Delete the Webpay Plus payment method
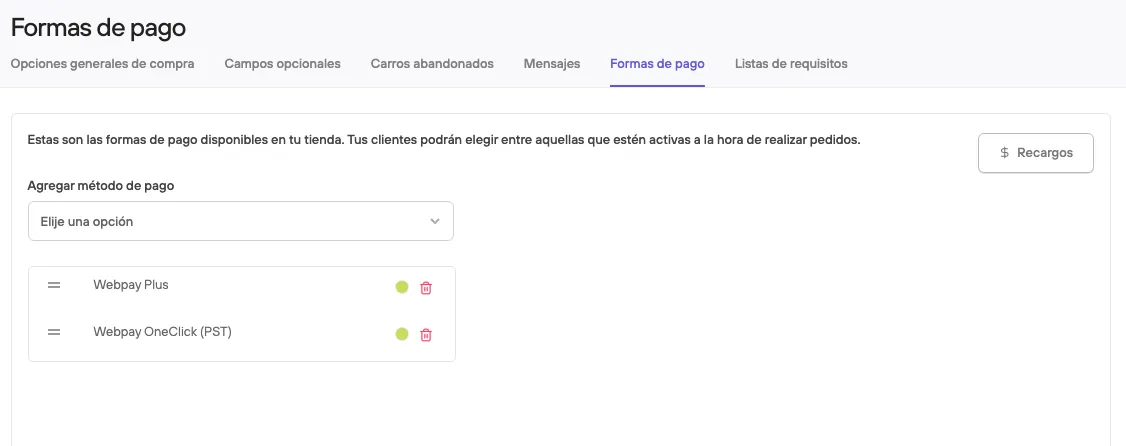 pyautogui.click(x=426, y=287)
